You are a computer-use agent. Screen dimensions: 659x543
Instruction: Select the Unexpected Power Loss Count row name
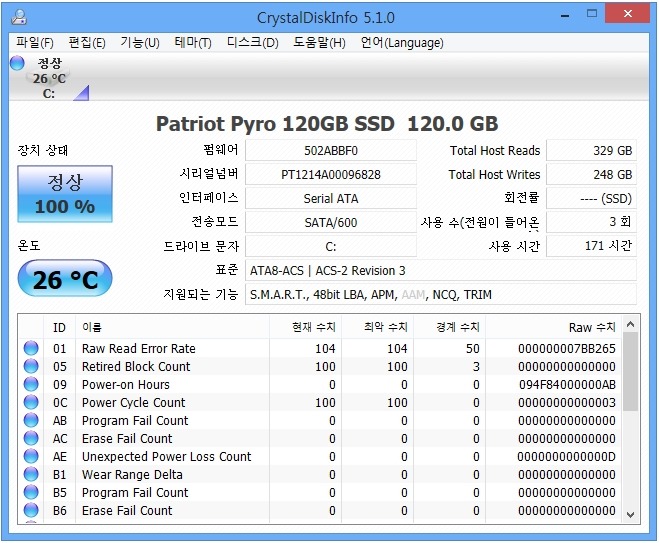pos(166,456)
